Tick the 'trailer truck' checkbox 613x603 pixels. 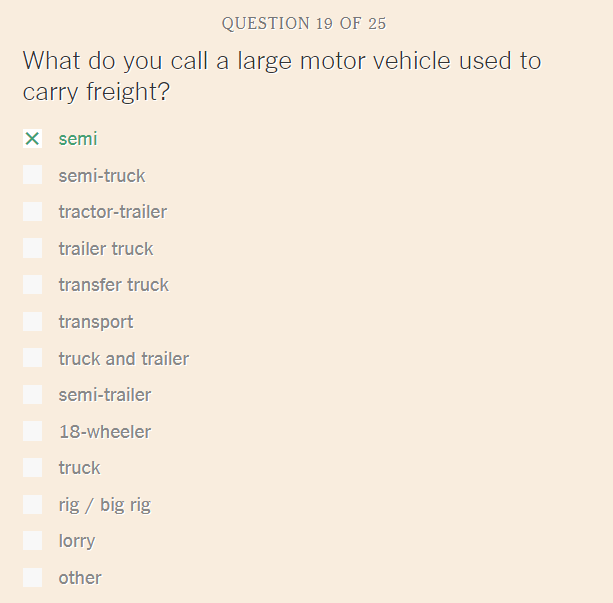pos(32,248)
